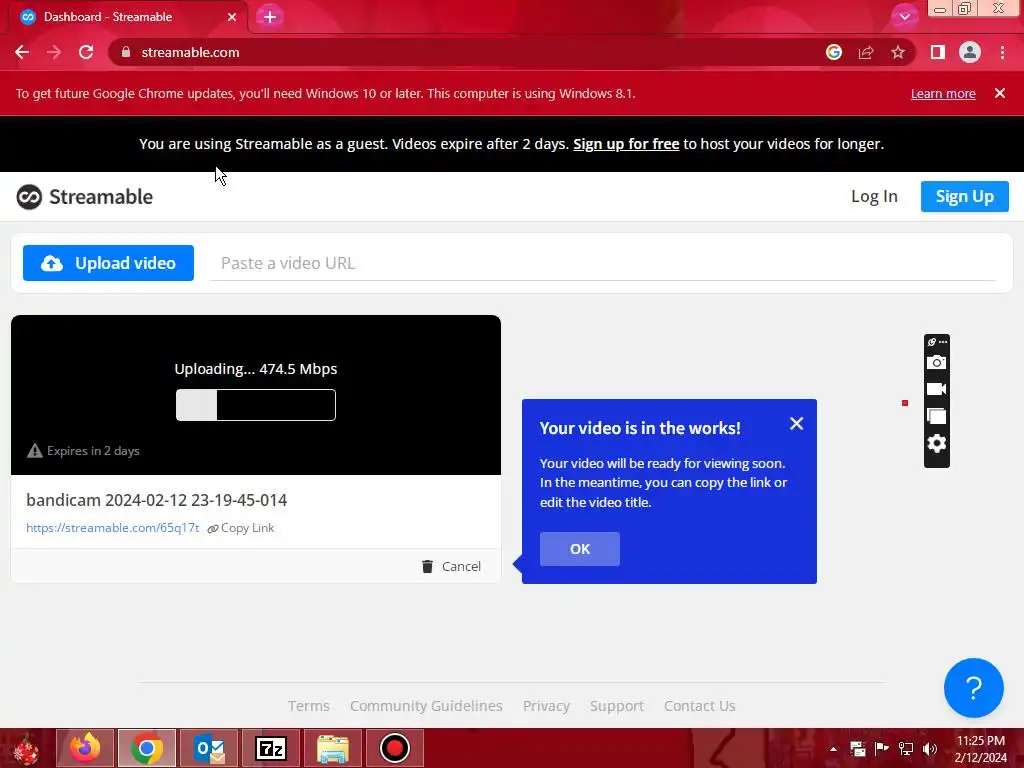Expand the tab search dropdown
The height and width of the screenshot is (768, 1024).
[904, 16]
